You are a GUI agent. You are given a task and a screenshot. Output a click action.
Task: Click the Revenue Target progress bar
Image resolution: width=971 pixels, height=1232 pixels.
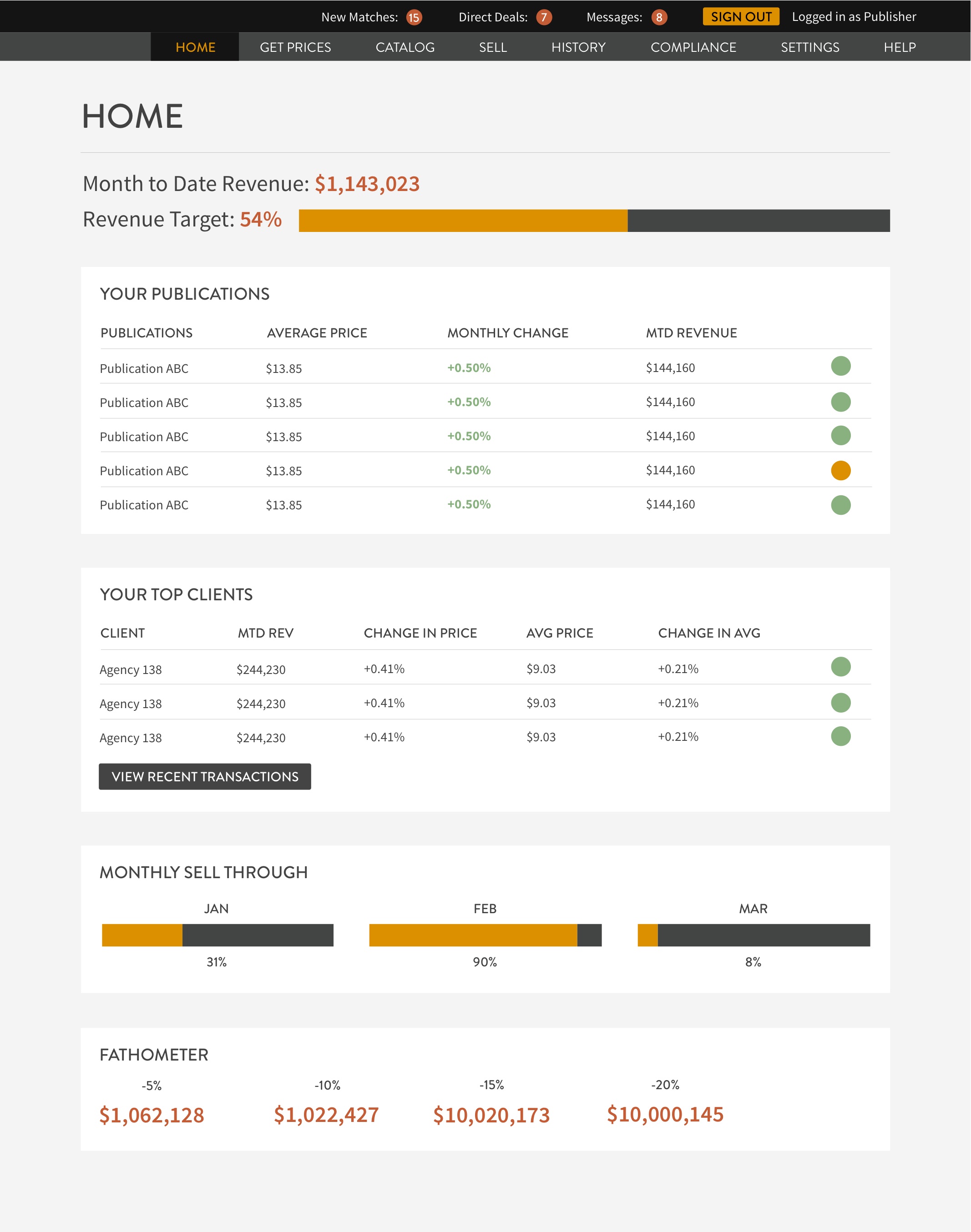[593, 221]
